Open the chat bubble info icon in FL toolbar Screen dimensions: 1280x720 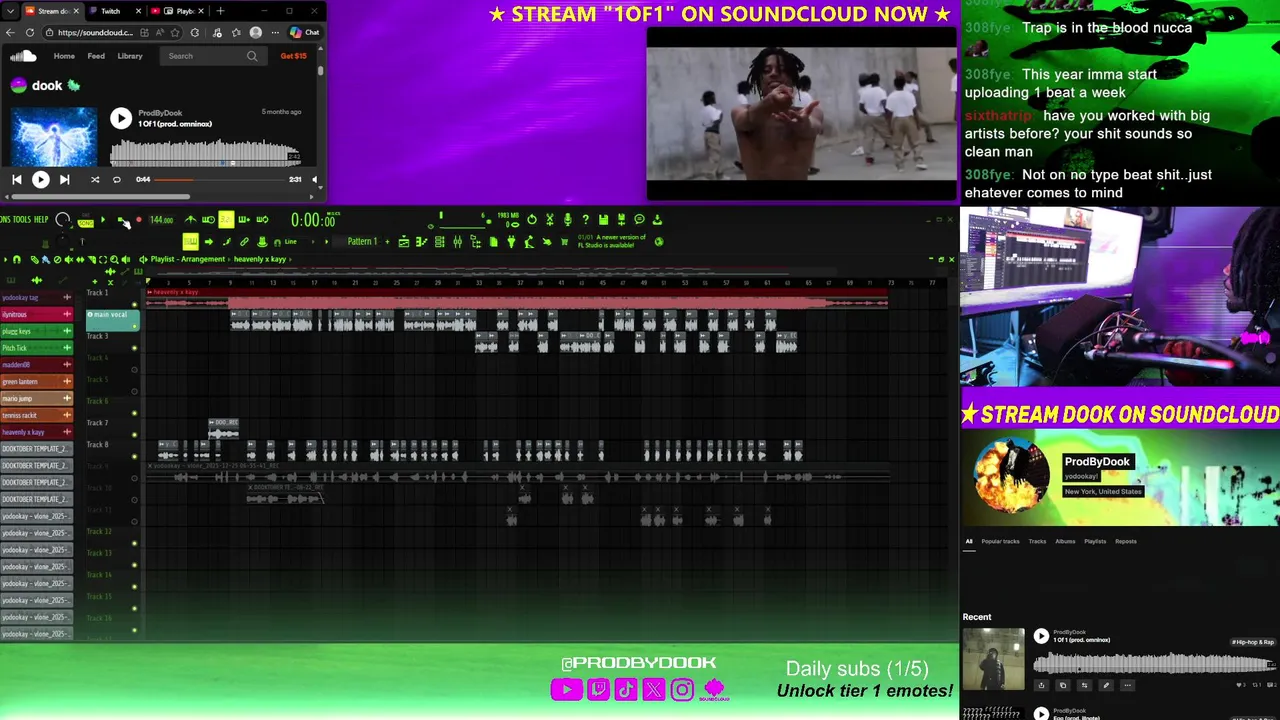tap(639, 219)
